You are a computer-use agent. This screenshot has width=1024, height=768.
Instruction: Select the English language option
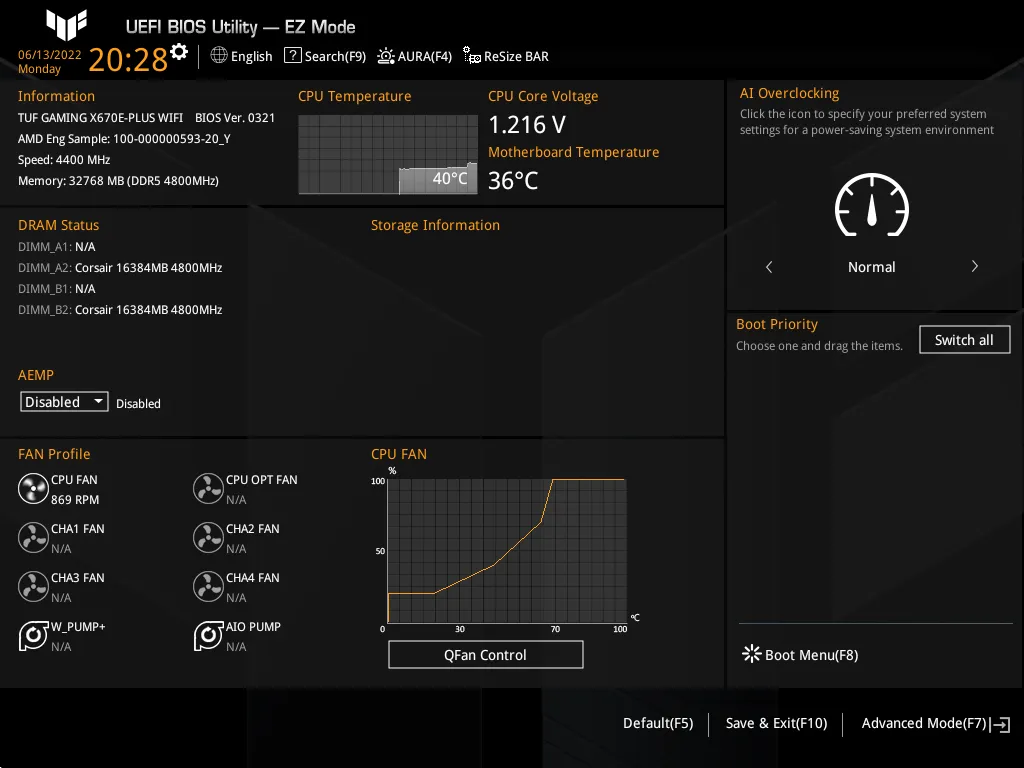241,56
